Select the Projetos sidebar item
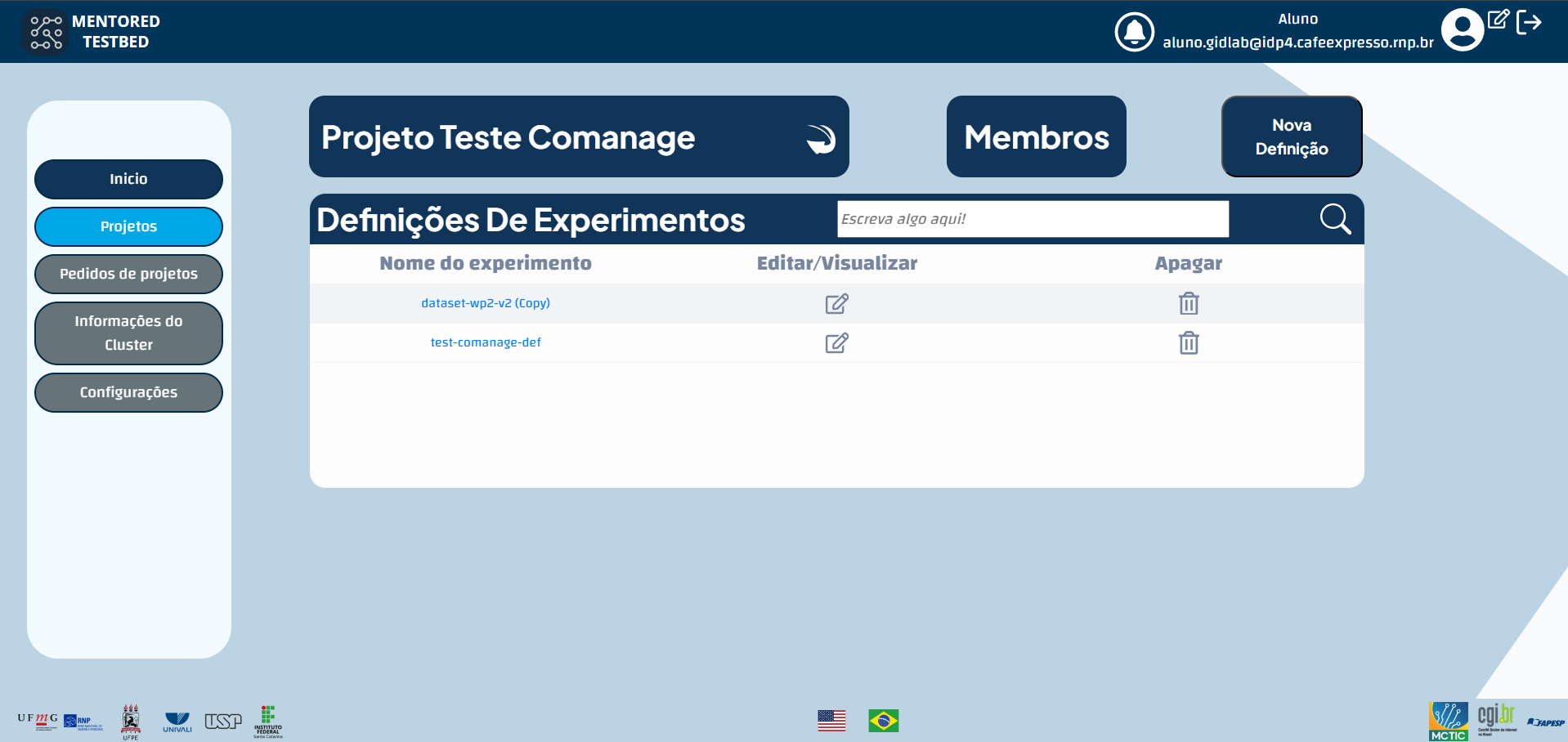 click(x=128, y=226)
